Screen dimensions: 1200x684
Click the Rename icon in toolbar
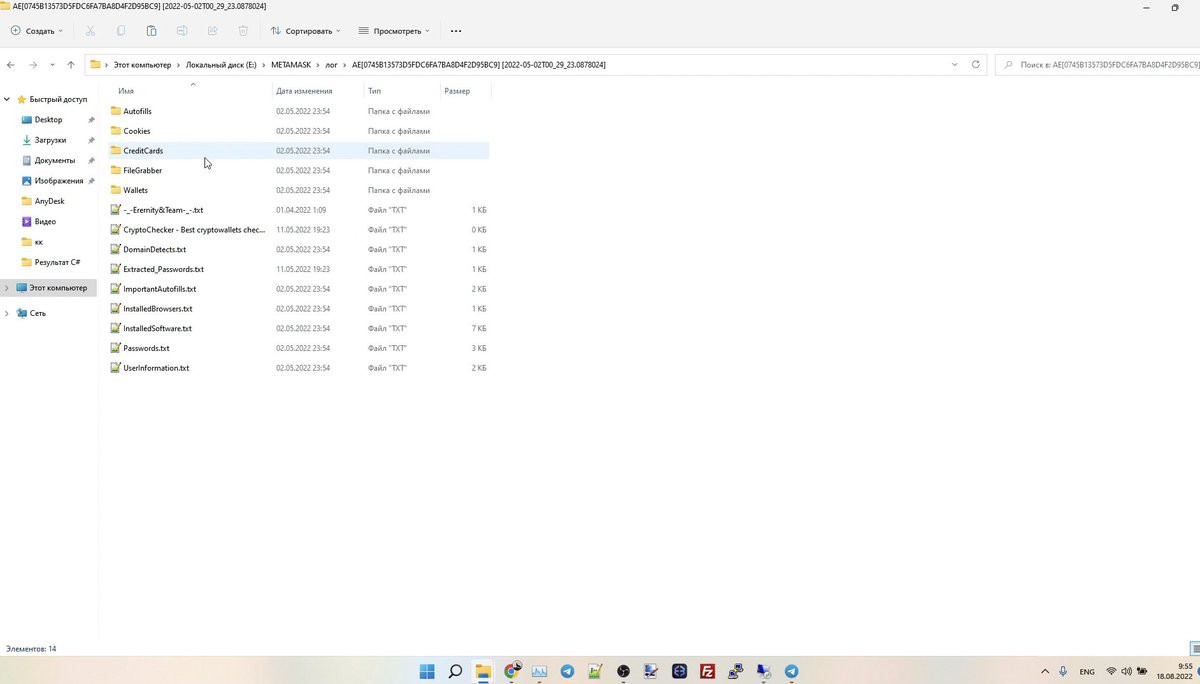pos(182,31)
